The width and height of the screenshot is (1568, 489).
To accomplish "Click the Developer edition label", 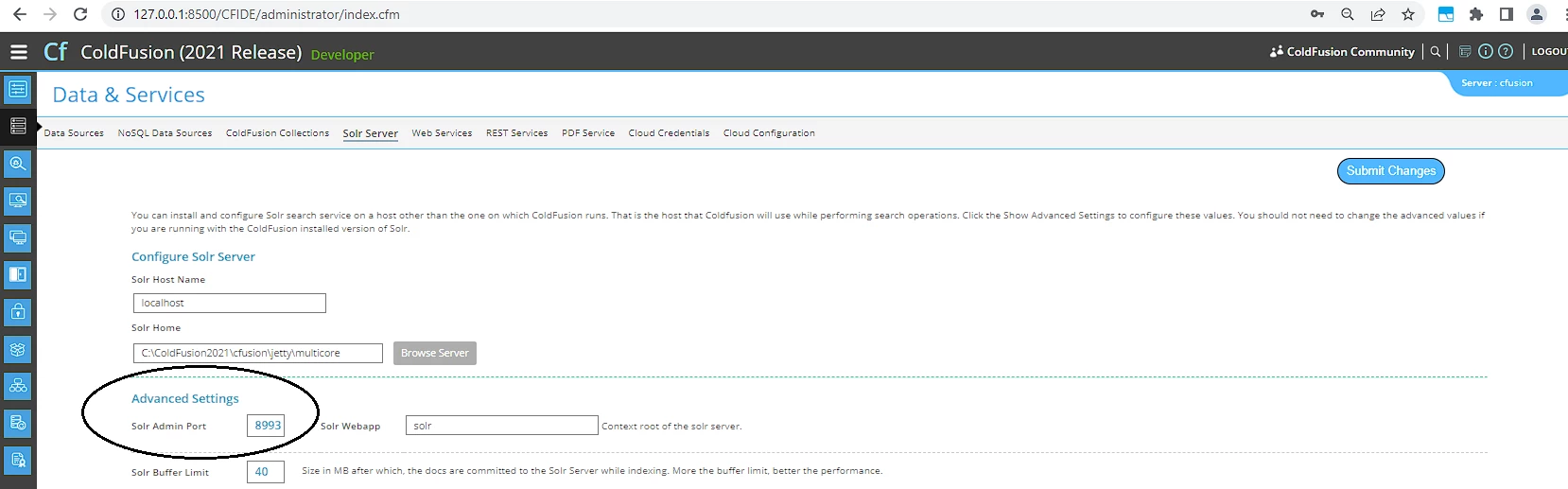I will point(342,55).
